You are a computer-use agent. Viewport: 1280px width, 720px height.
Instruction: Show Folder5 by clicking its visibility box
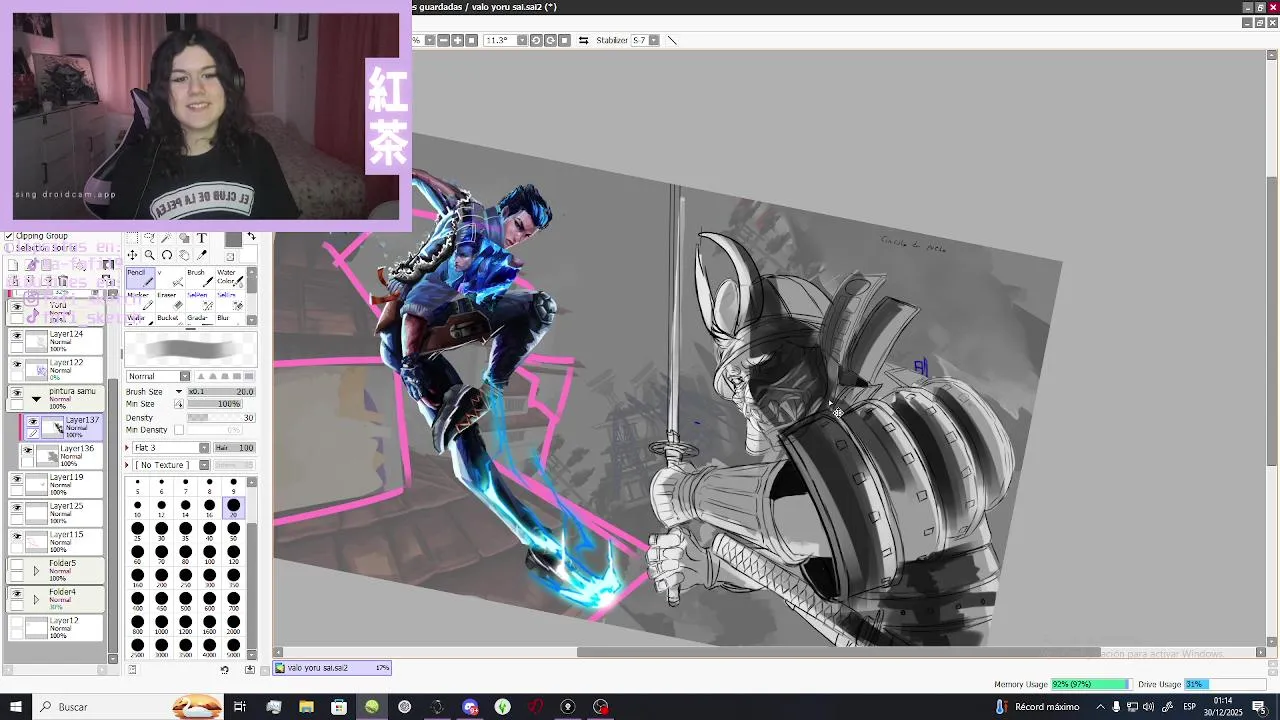point(16,566)
